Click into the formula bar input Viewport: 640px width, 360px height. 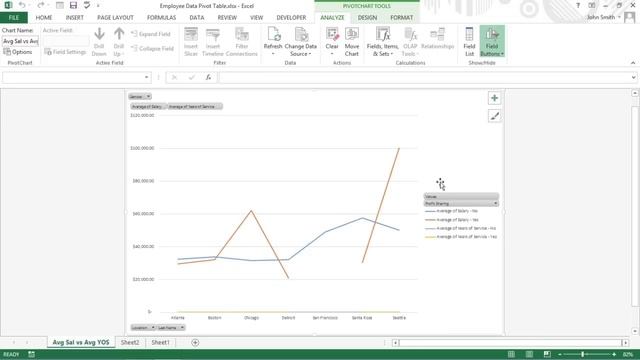pyautogui.click(x=424, y=78)
